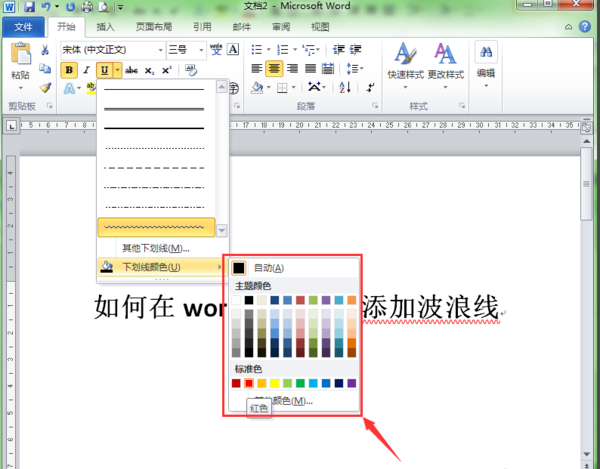Click the character border A icon
600x469 pixels.
coord(233,49)
